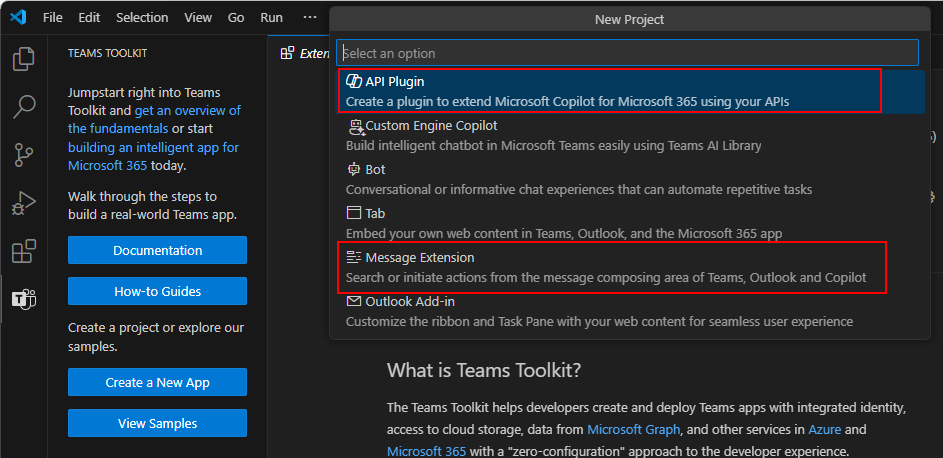Click the View Samples button
943x458 pixels.
point(158,423)
